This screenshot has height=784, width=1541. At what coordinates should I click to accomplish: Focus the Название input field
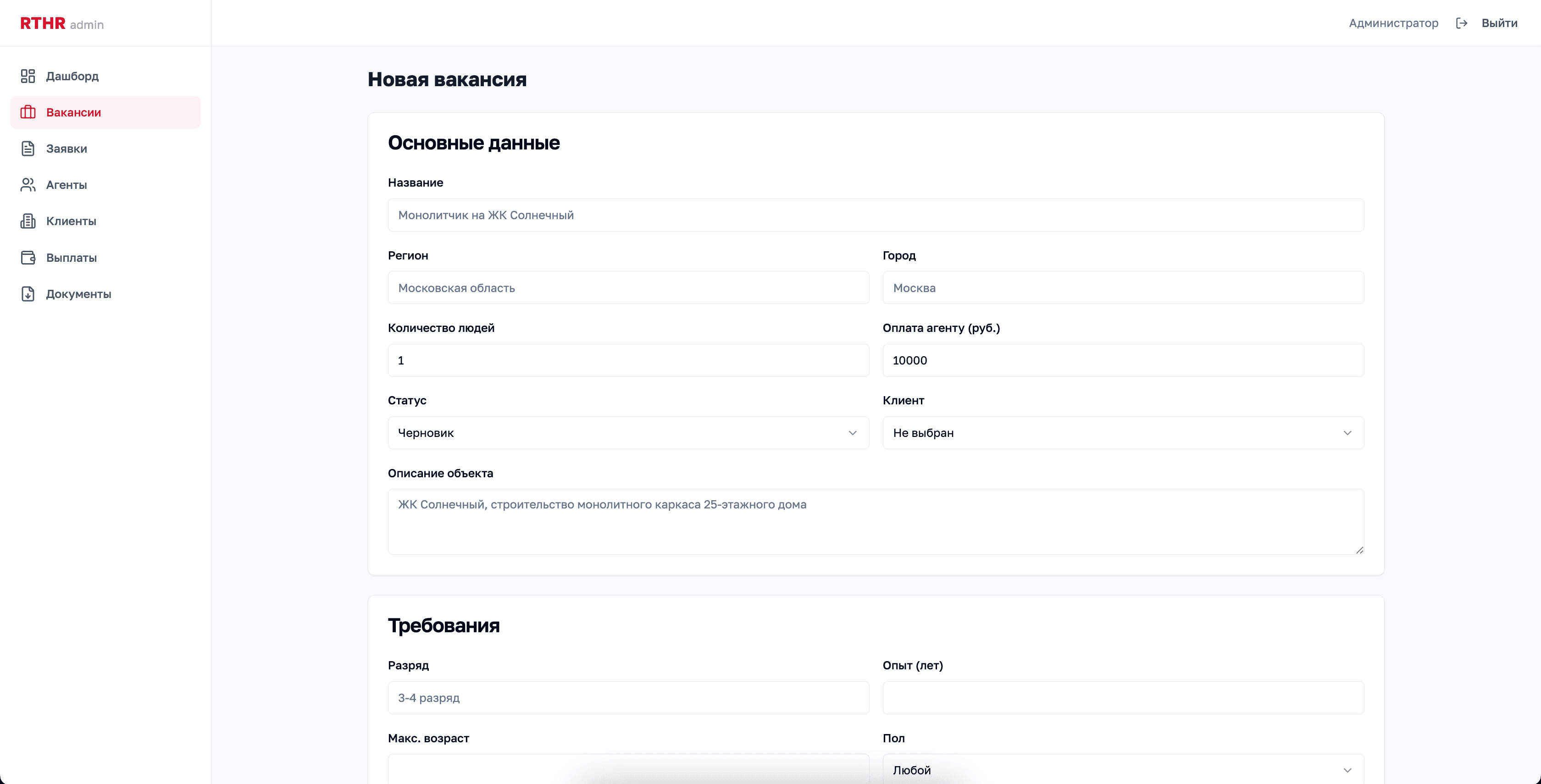876,215
